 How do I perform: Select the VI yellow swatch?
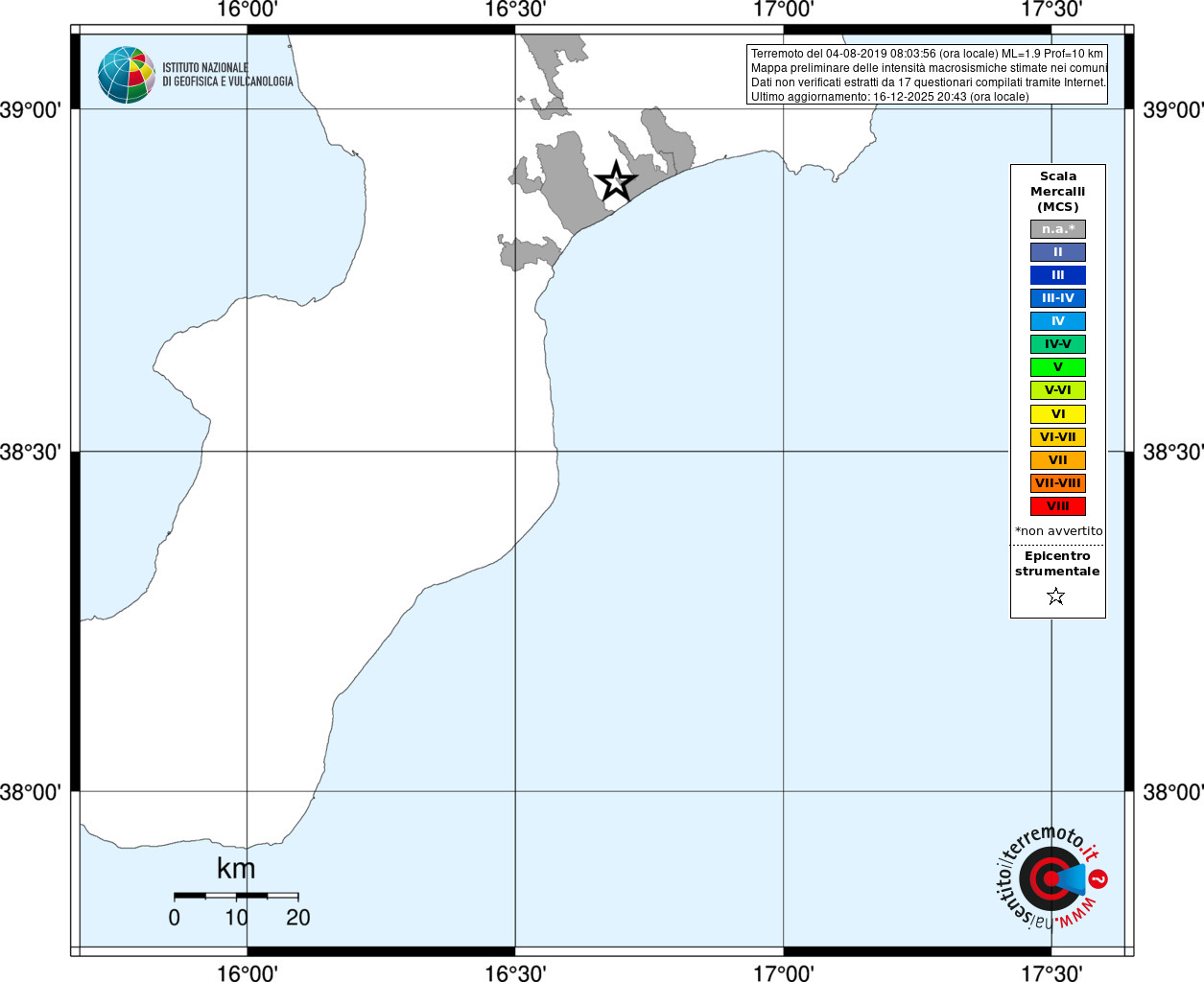[1058, 414]
